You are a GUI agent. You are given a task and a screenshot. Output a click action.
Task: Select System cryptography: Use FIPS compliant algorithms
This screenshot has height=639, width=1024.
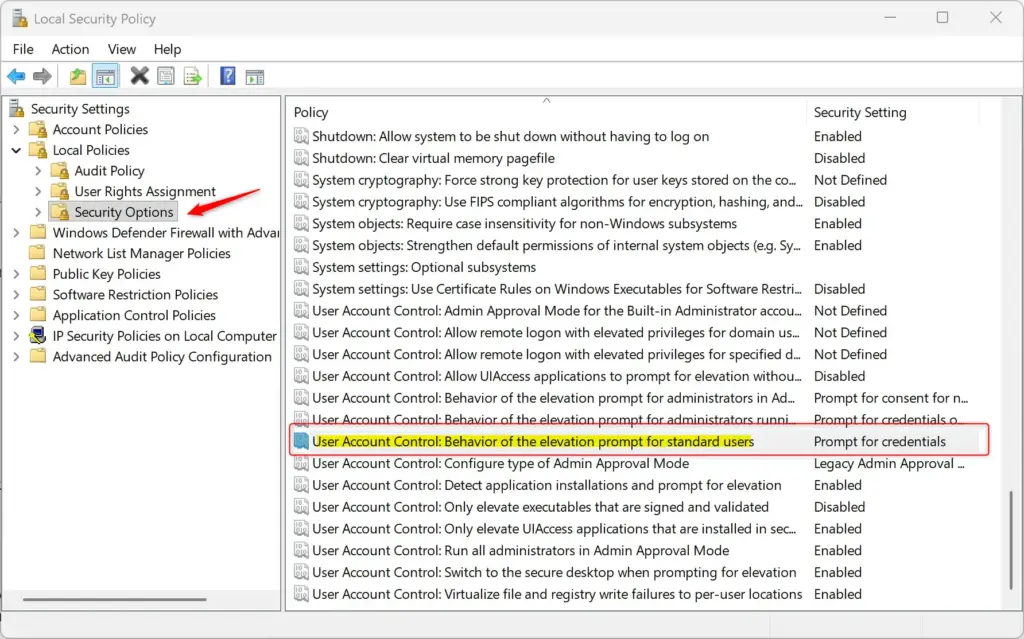[x=557, y=201]
